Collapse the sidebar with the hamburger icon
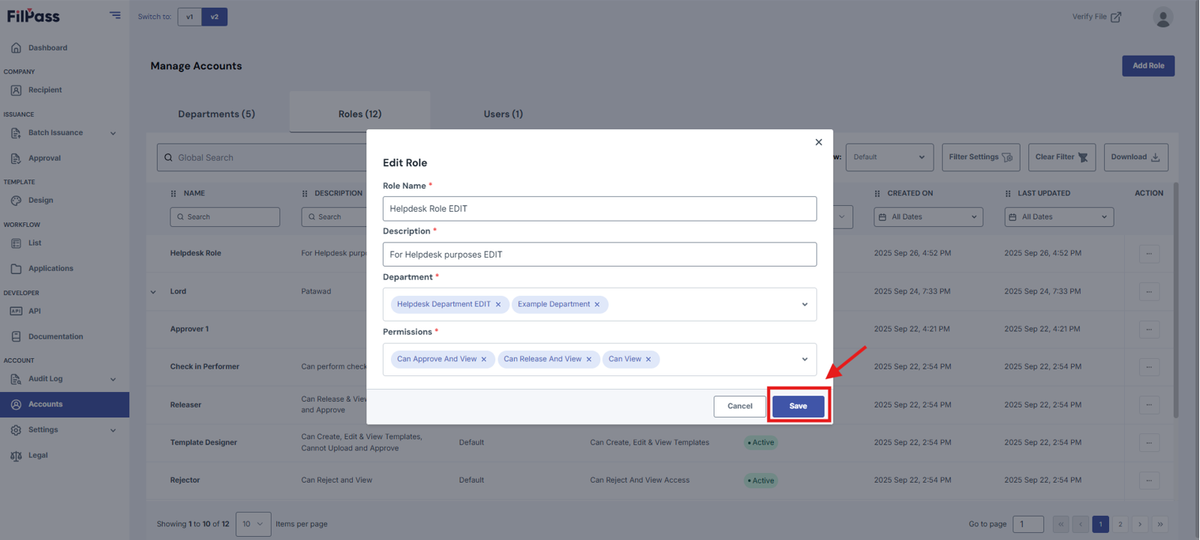The image size is (1200, 540). [x=115, y=16]
